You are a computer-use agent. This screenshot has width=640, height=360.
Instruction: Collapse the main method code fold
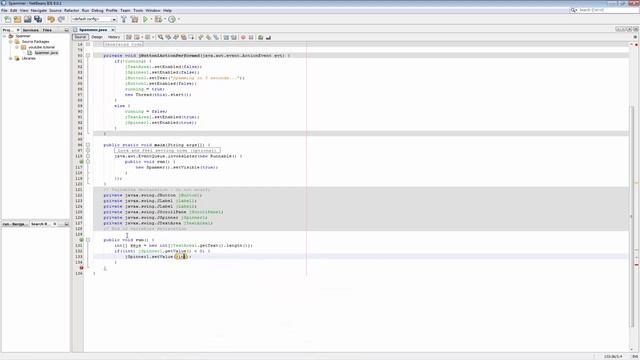point(88,145)
